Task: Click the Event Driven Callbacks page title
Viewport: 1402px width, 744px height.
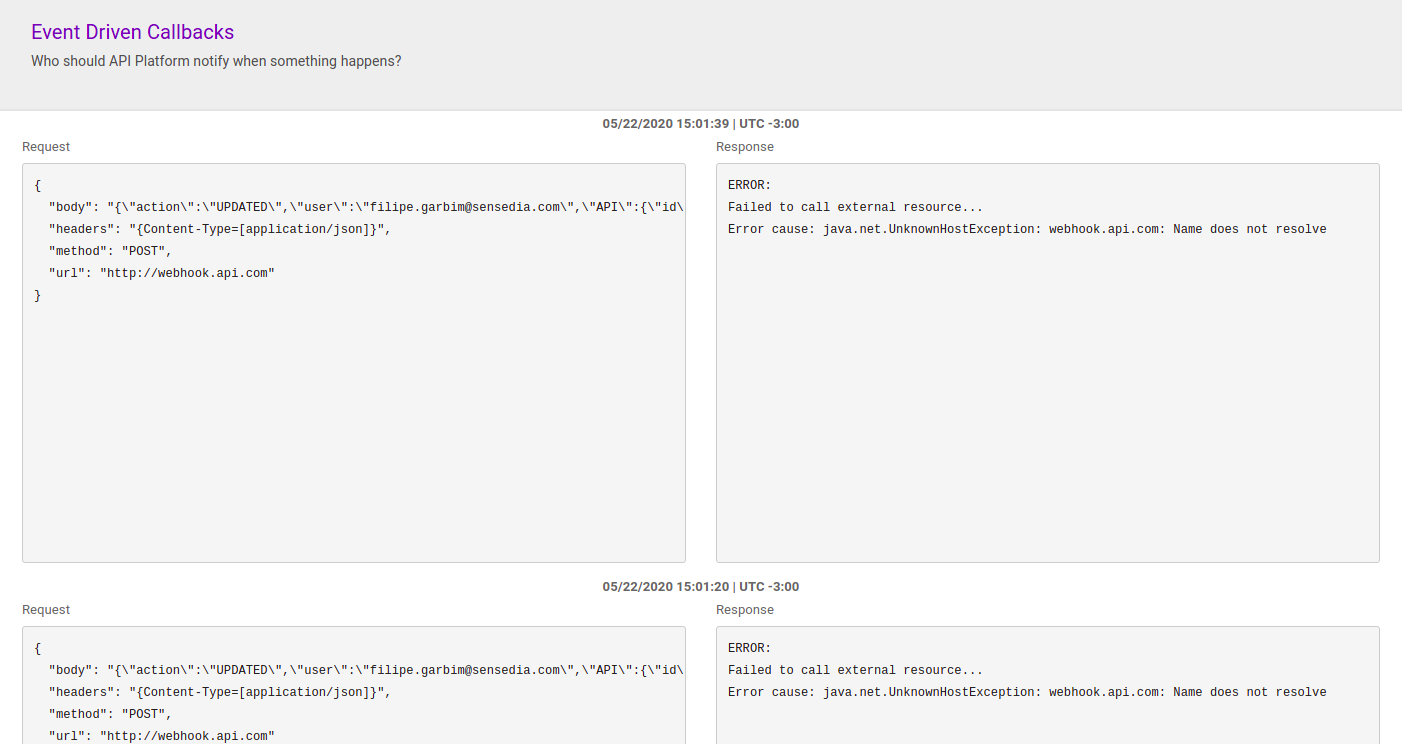Action: 132,31
